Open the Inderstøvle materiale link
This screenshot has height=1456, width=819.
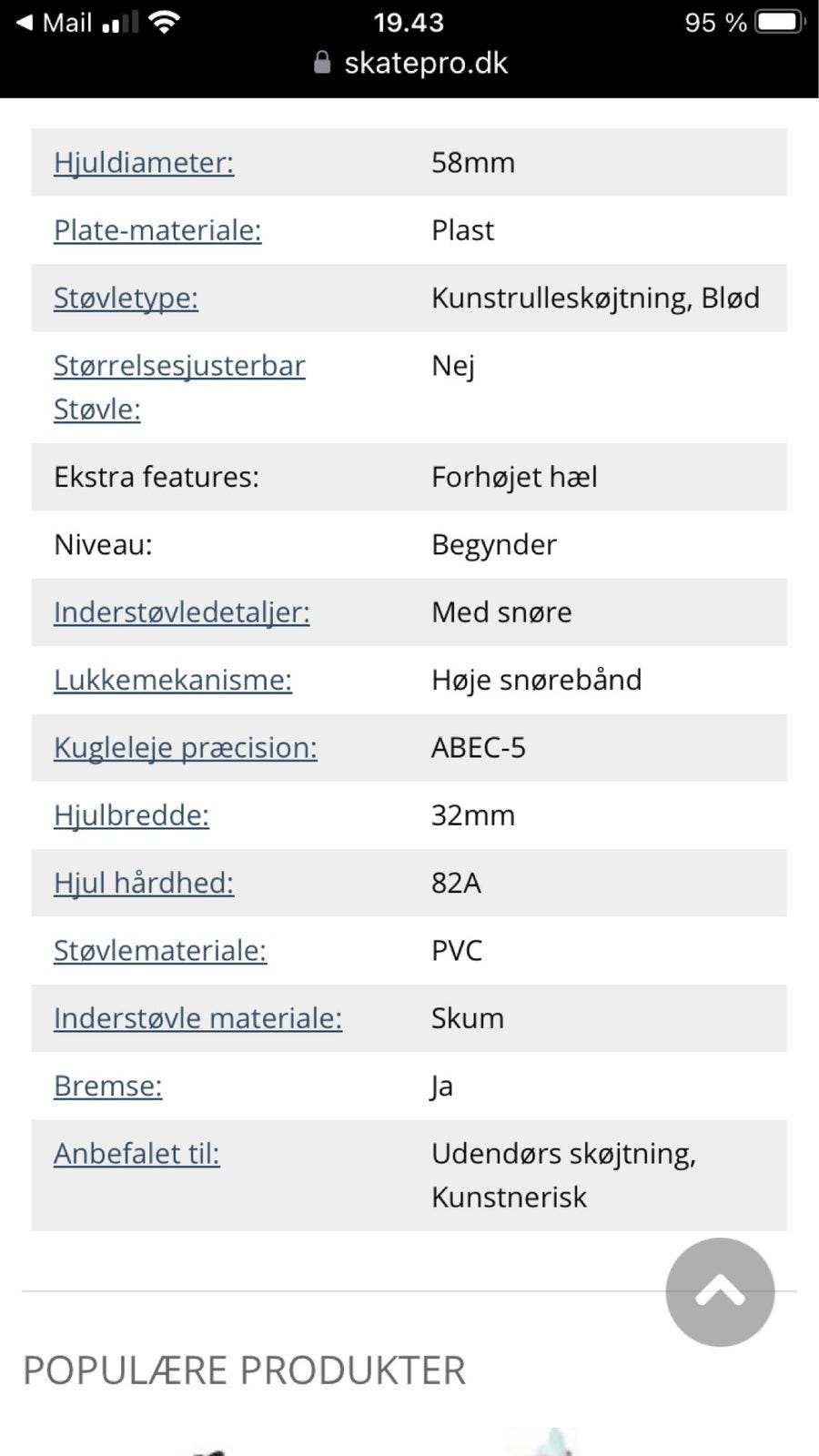coord(198,1018)
